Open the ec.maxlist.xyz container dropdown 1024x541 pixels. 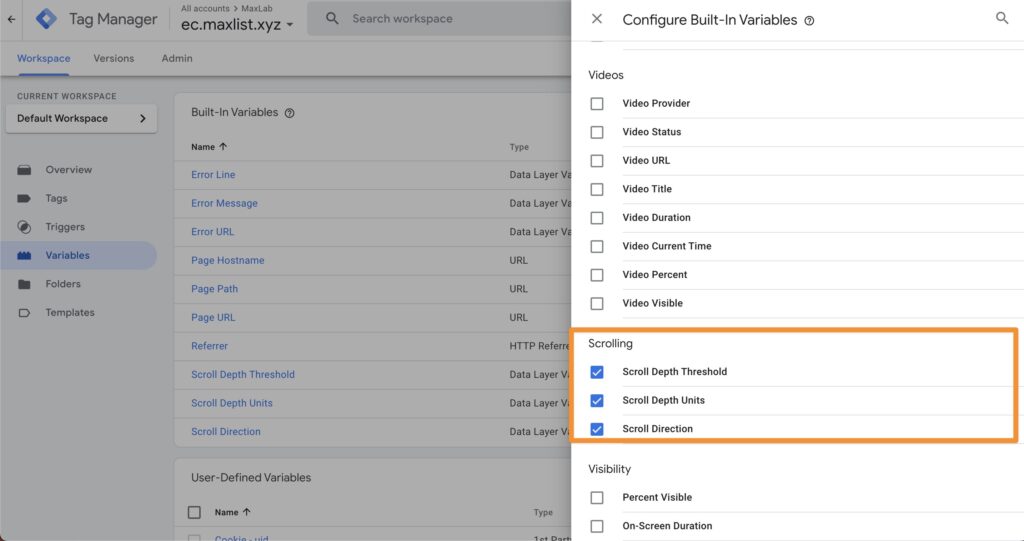[x=237, y=25]
